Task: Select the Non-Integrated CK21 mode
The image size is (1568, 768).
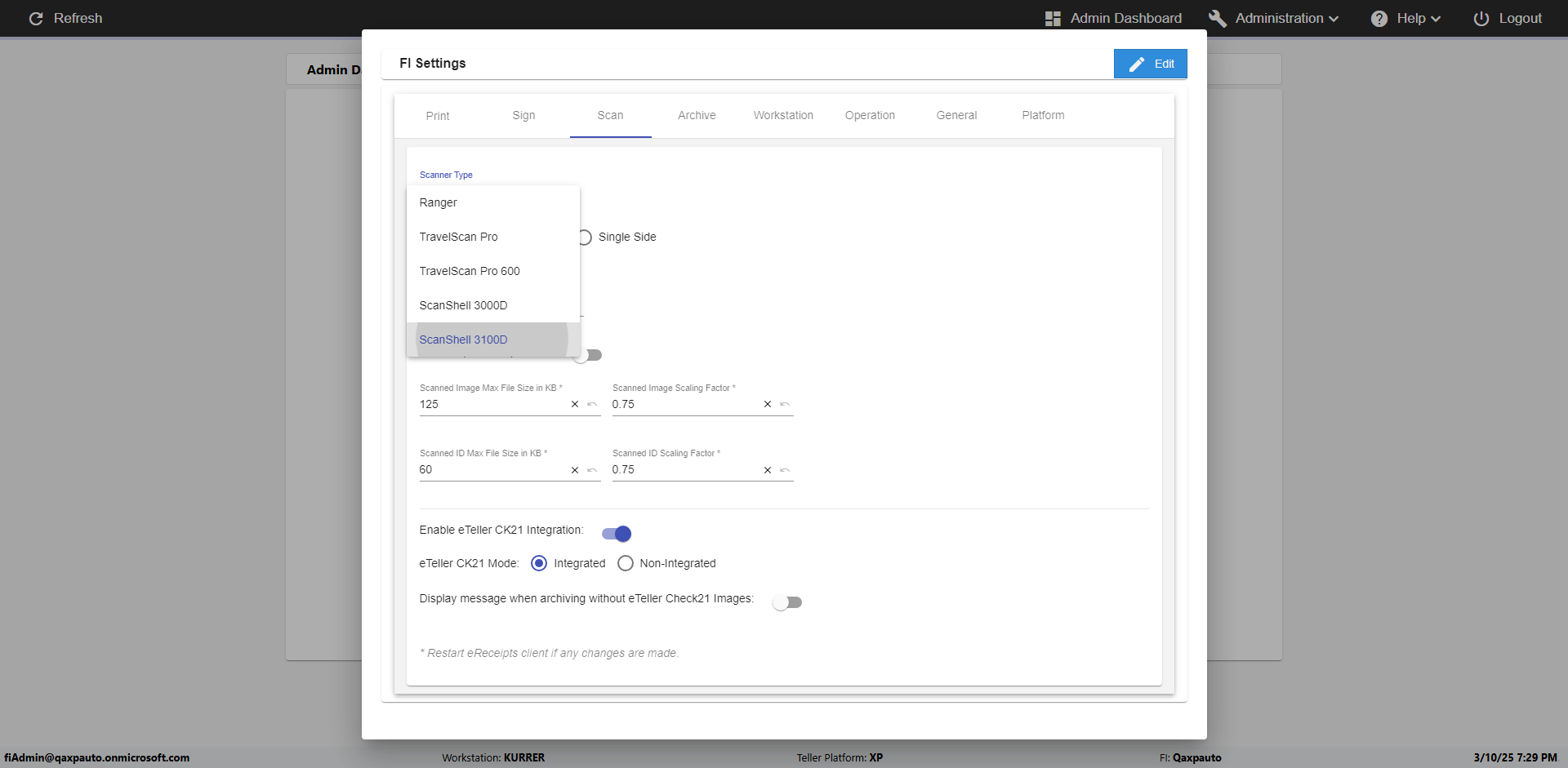Action: click(x=626, y=563)
